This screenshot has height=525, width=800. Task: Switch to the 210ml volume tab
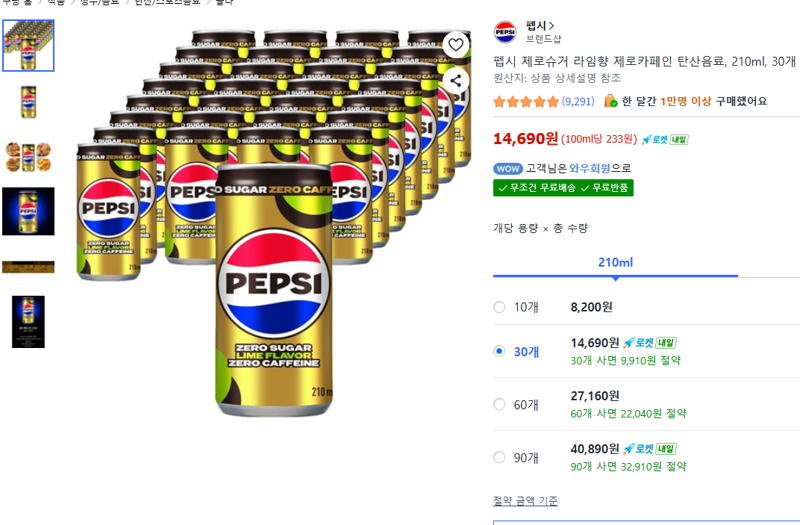click(615, 262)
